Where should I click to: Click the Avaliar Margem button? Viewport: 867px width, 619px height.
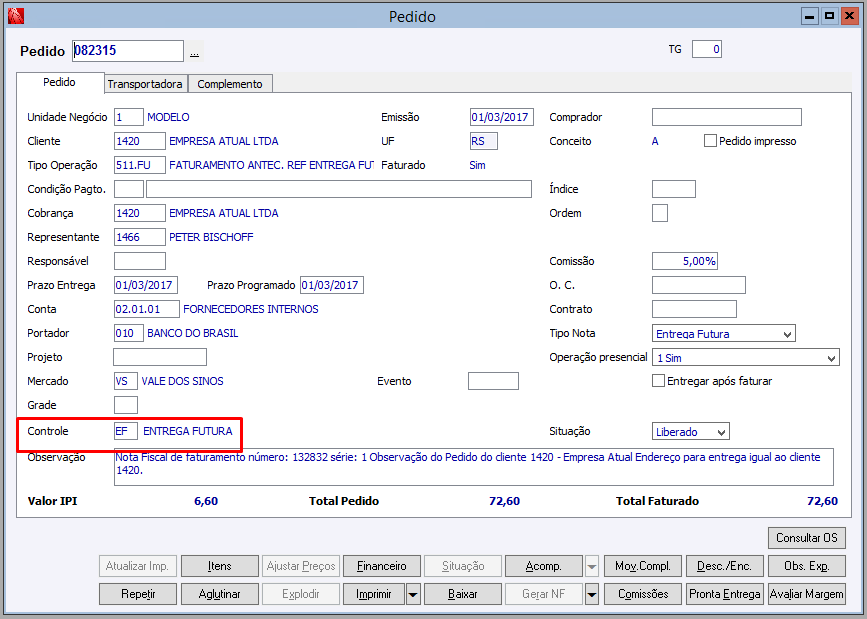806,594
